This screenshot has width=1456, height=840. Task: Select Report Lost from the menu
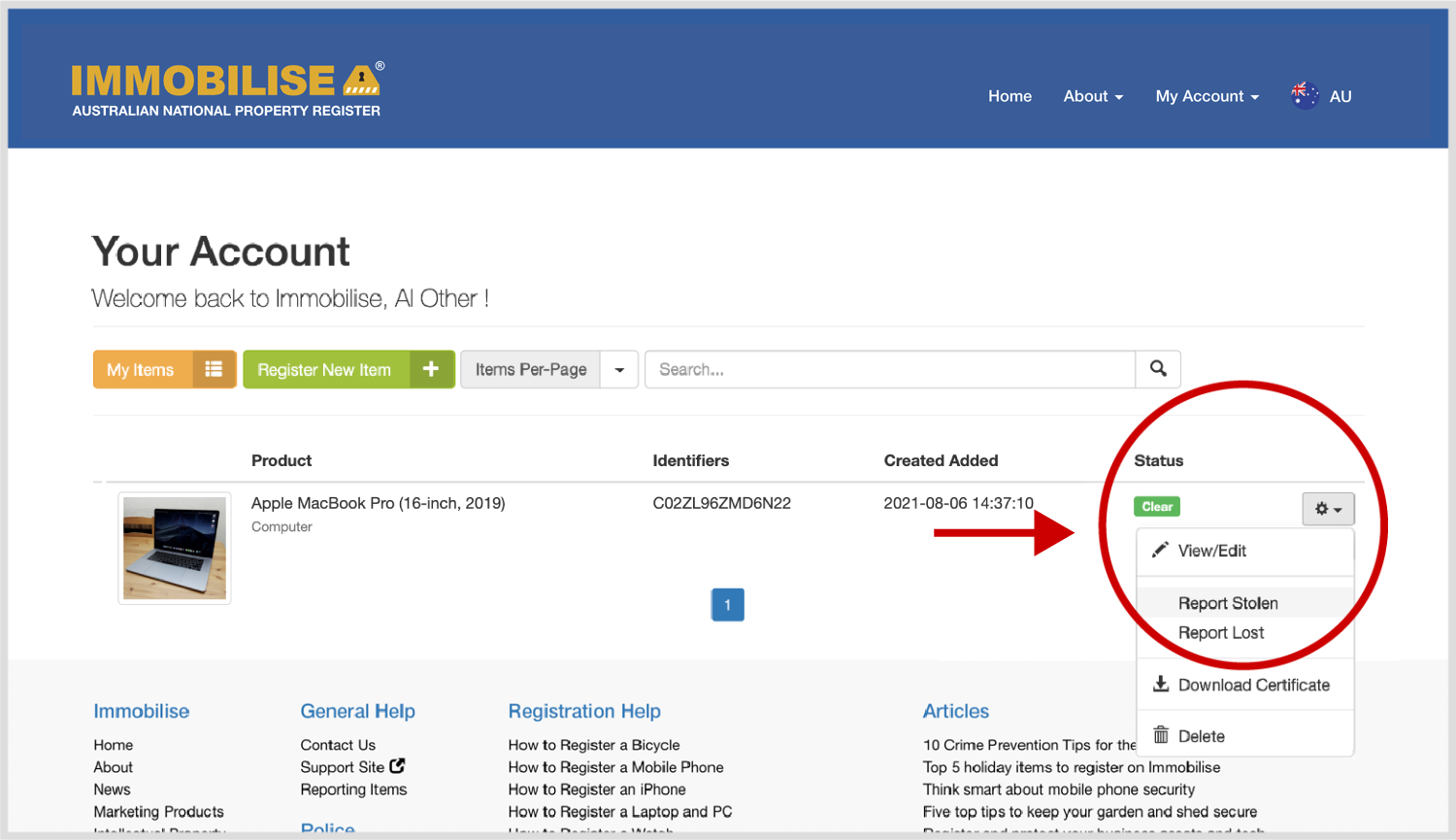(1220, 633)
